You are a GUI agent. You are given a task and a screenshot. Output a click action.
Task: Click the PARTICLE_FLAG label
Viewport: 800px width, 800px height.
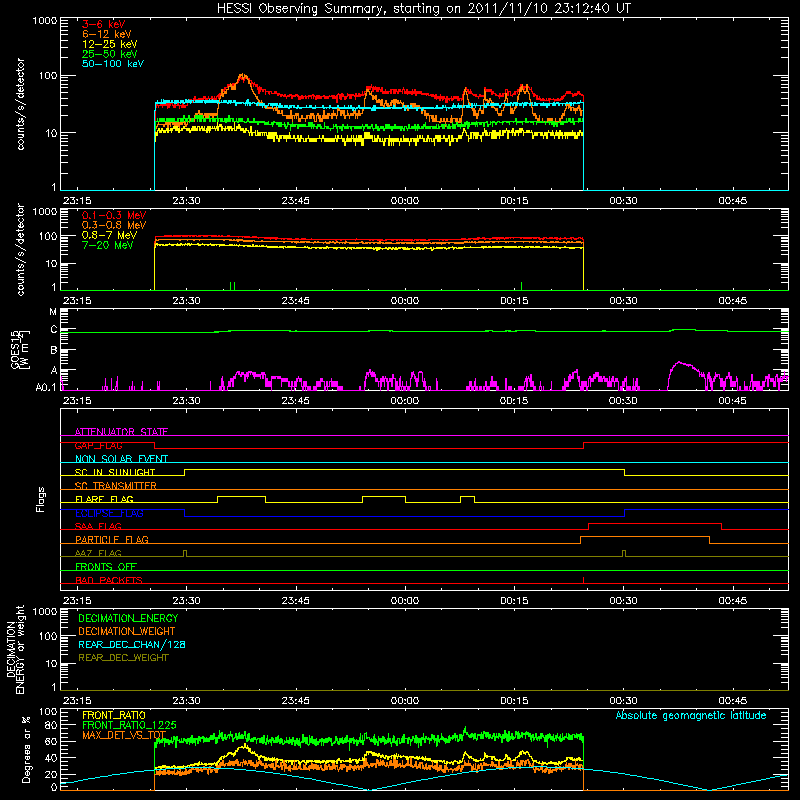pyautogui.click(x=112, y=539)
